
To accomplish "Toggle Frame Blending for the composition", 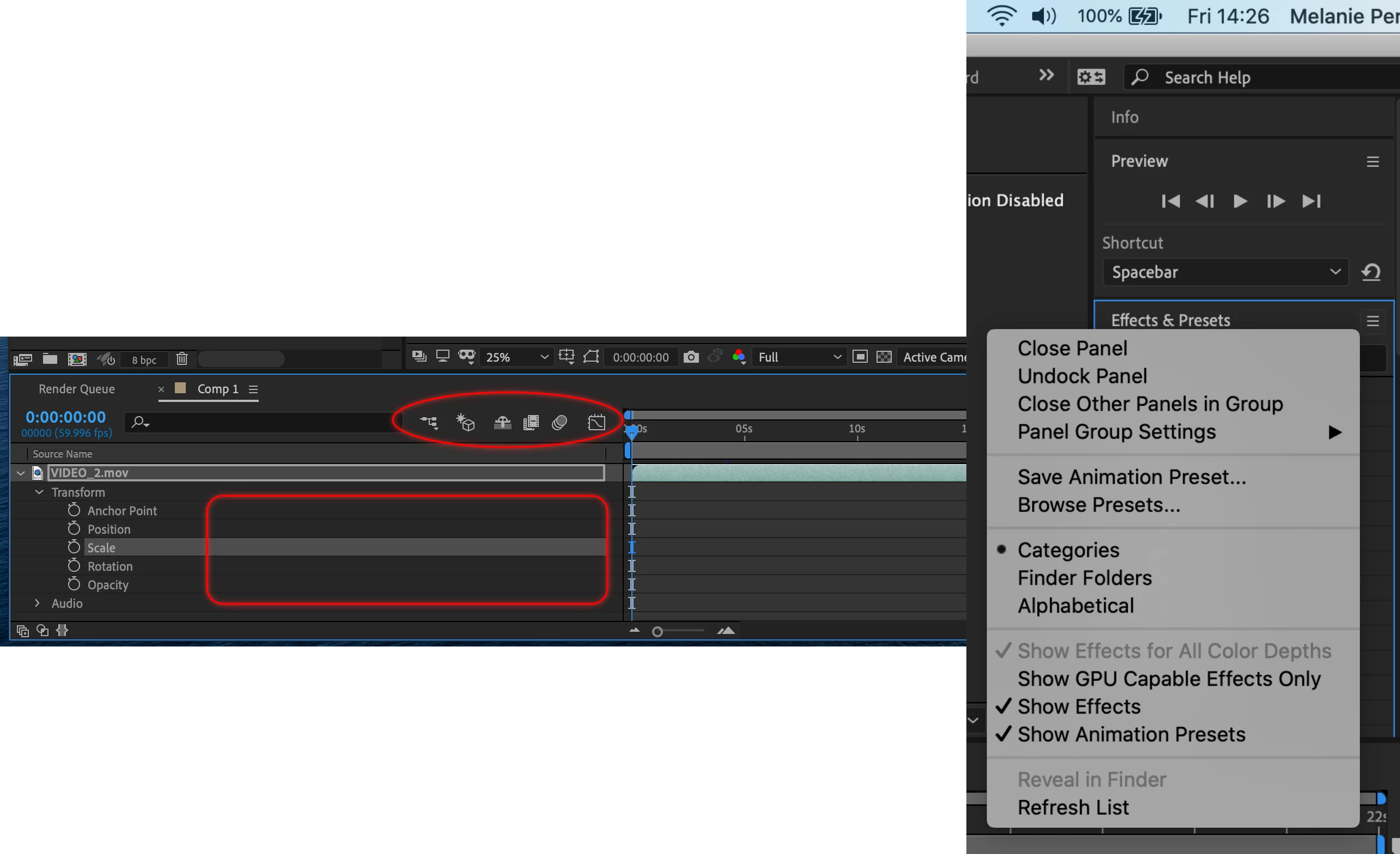I will pos(531,422).
